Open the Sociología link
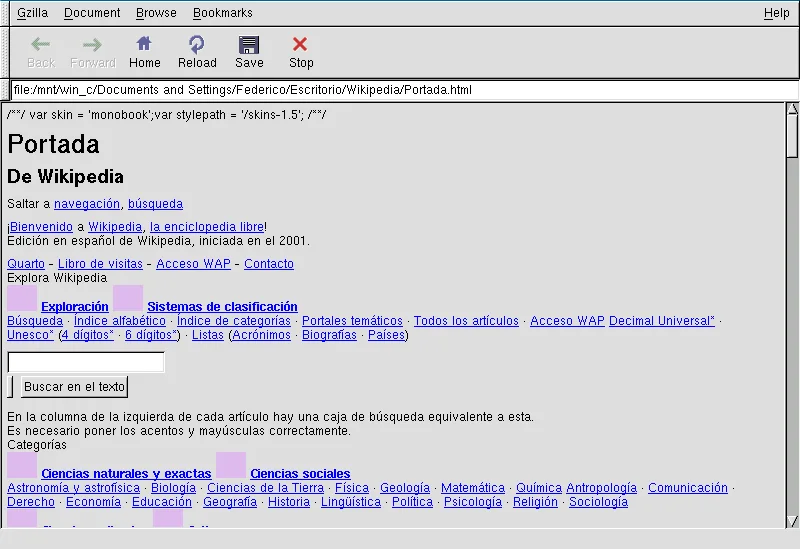 [x=598, y=502]
